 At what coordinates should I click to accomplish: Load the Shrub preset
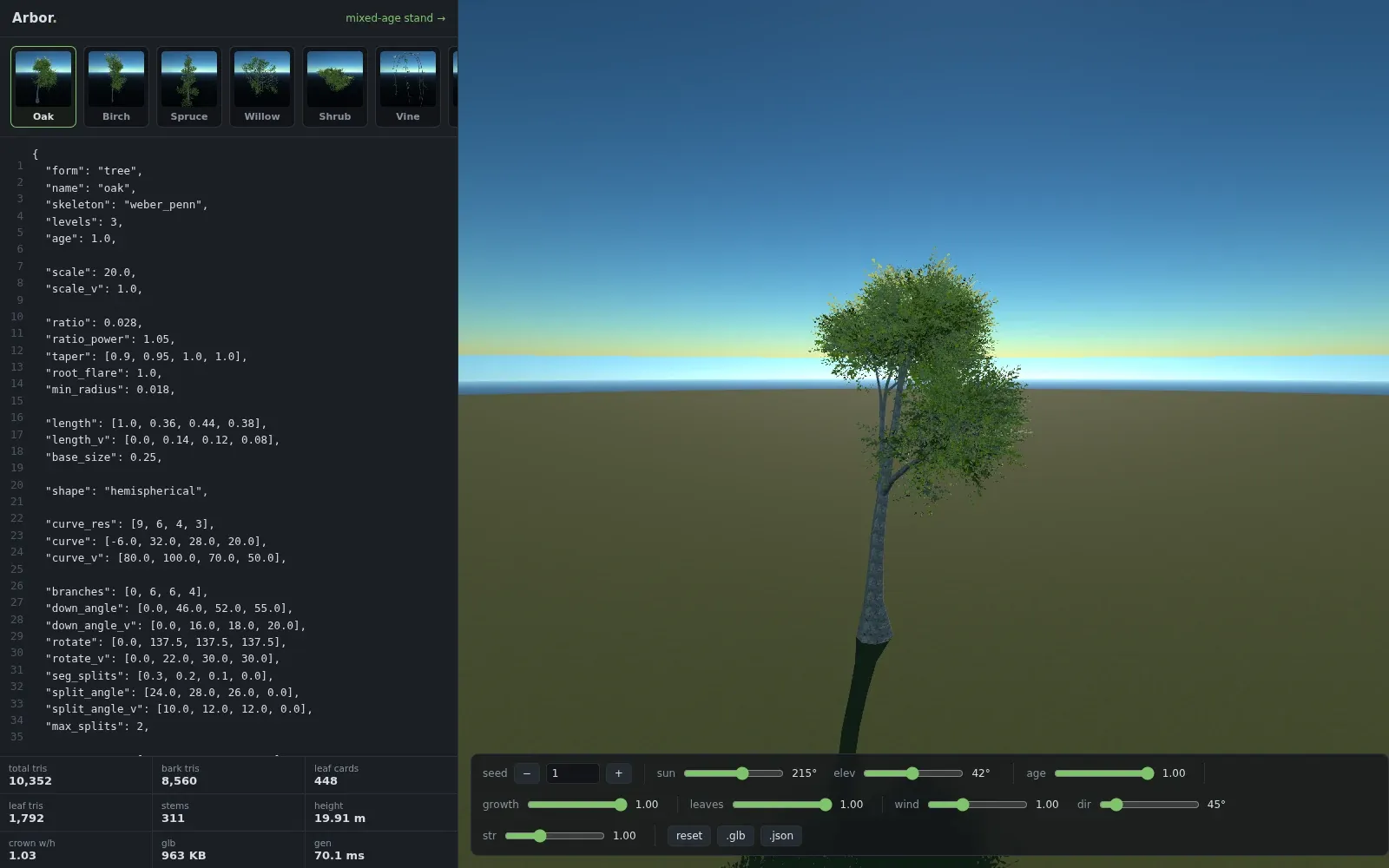coord(335,87)
